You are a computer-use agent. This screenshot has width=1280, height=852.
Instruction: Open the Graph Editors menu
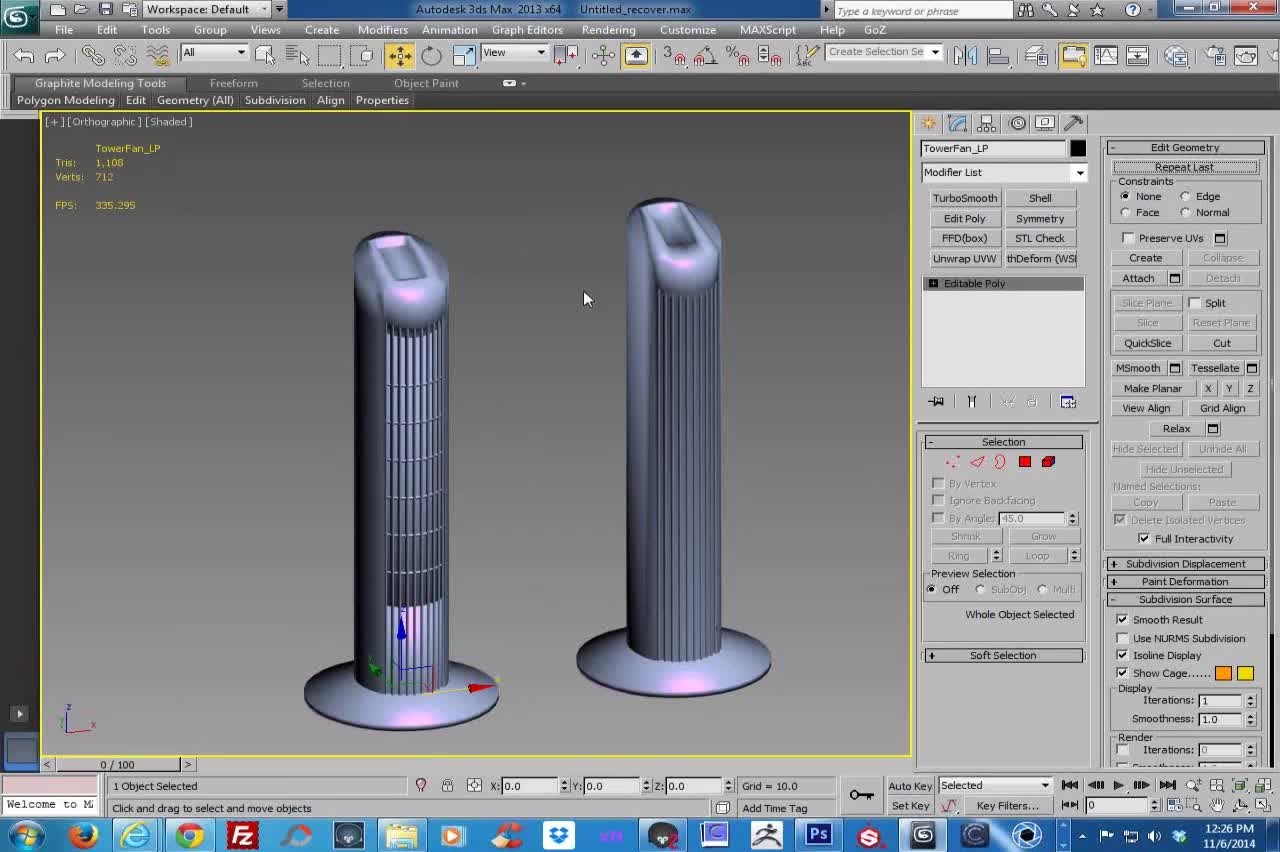tap(527, 30)
